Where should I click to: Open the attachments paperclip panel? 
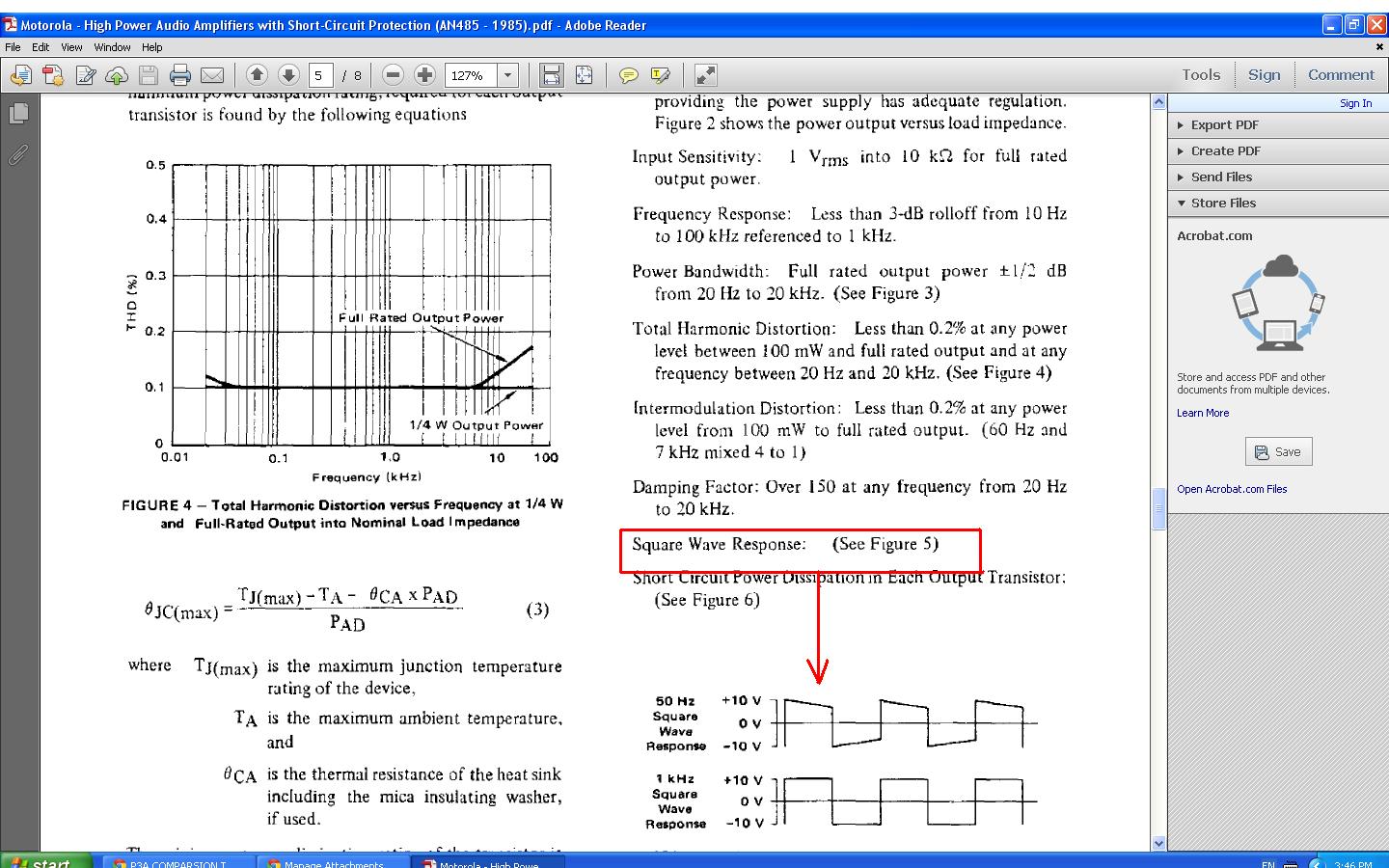[18, 154]
